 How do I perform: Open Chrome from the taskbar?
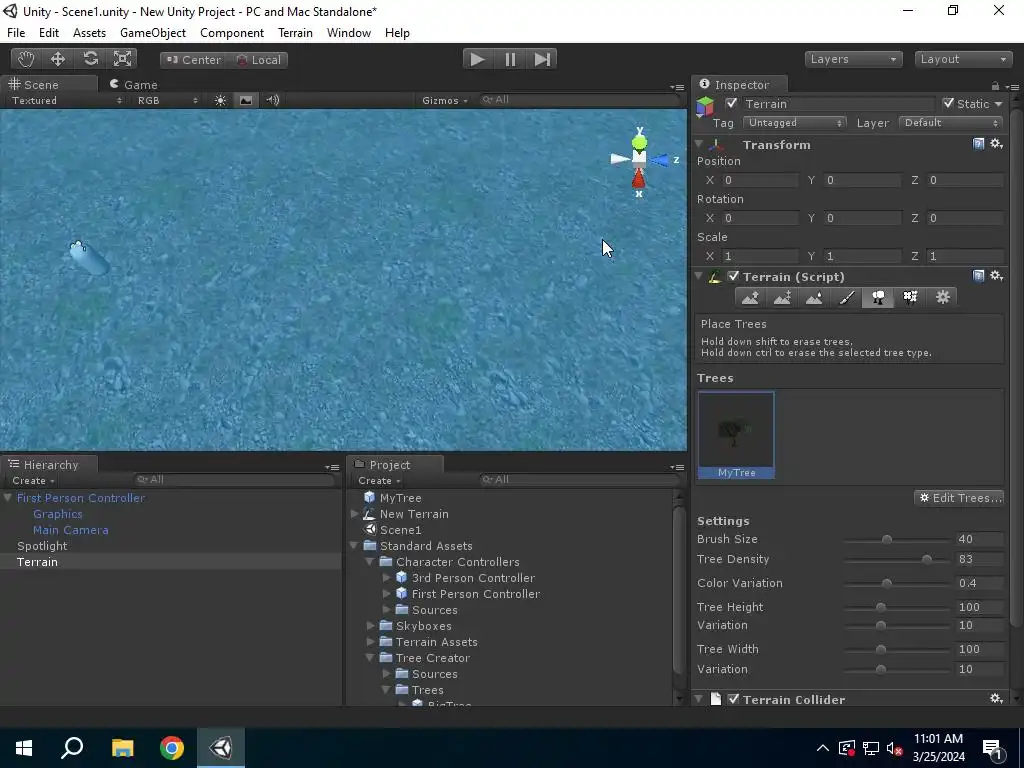tap(172, 748)
